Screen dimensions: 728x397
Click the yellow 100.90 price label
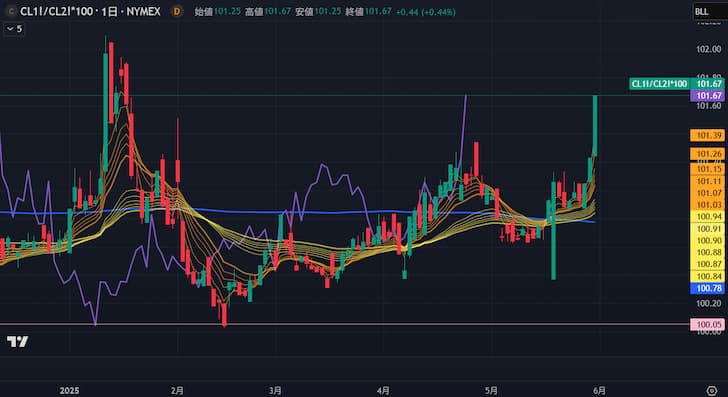coord(708,240)
